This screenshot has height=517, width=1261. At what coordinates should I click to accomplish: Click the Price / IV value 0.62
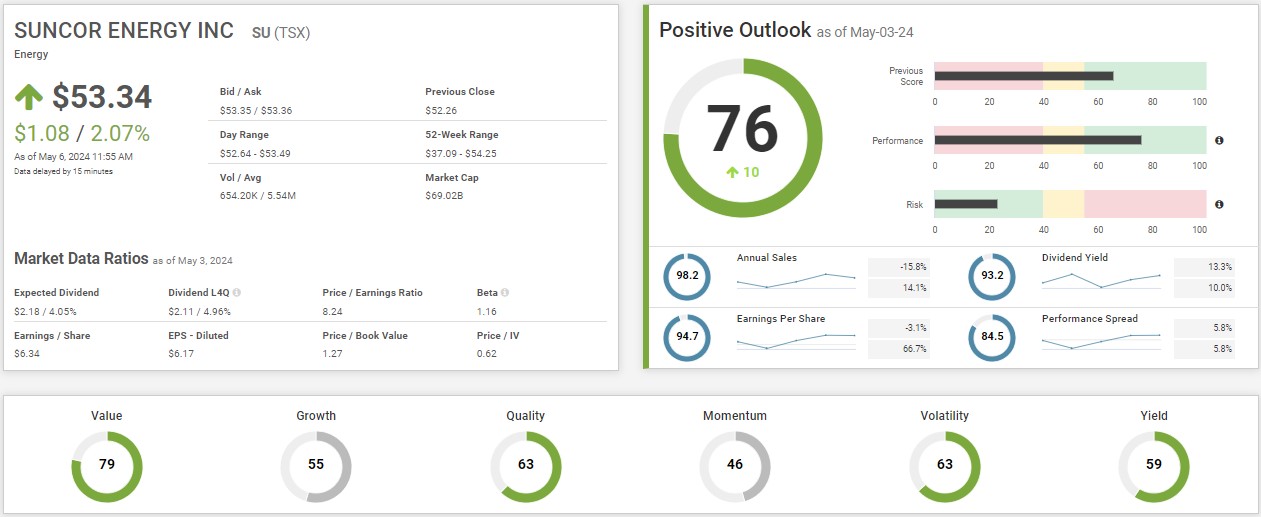pos(487,354)
